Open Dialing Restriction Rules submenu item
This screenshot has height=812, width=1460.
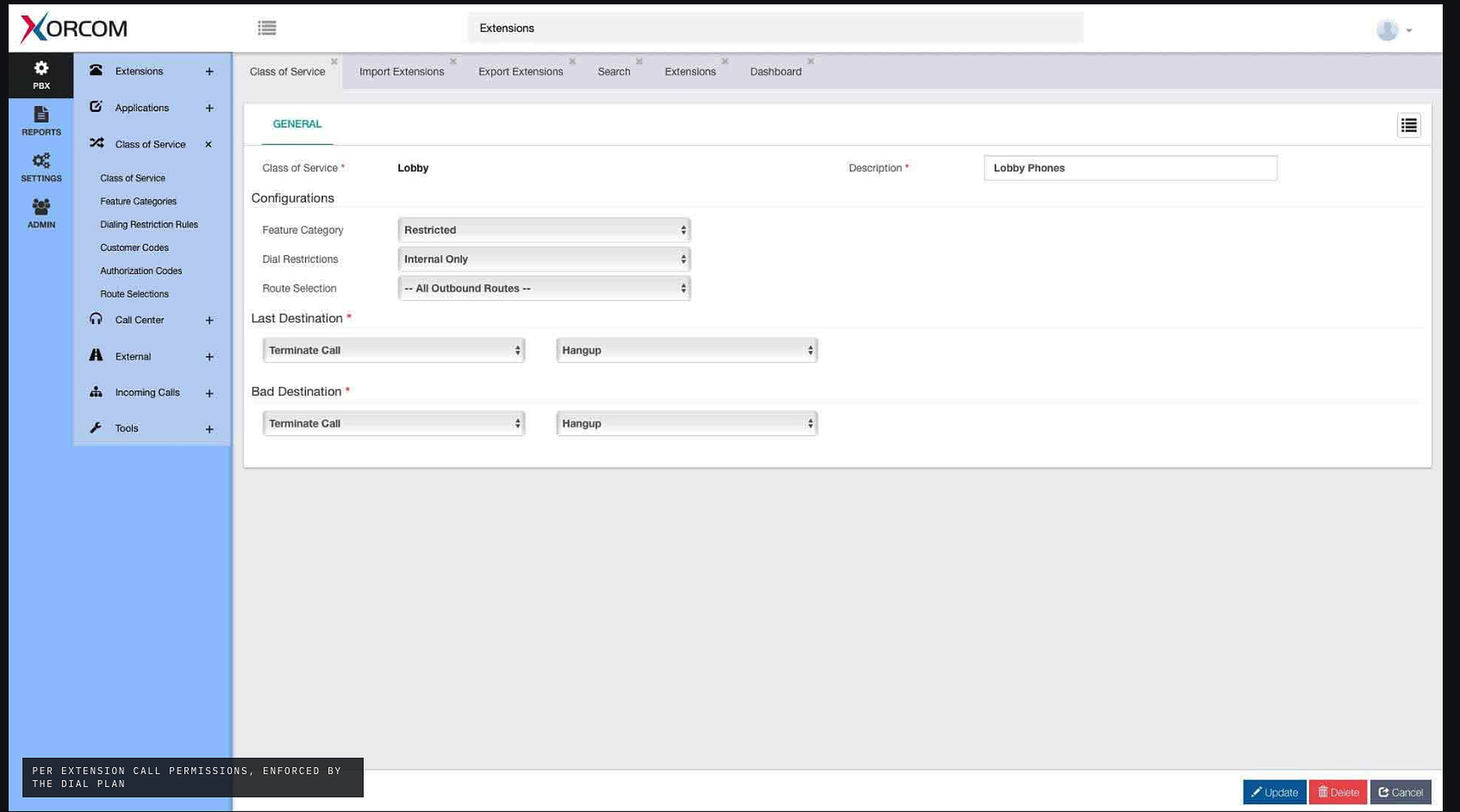pos(149,225)
